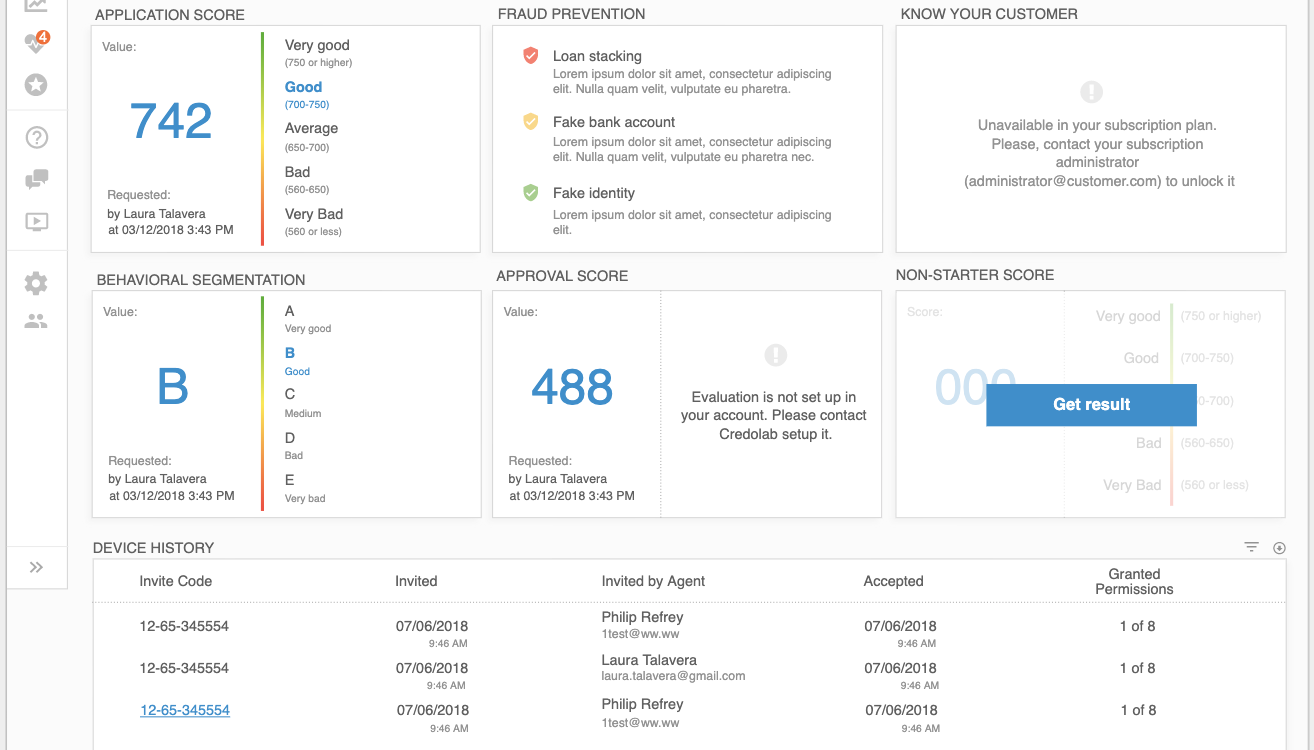
Task: Open the help question mark icon
Action: point(36,138)
